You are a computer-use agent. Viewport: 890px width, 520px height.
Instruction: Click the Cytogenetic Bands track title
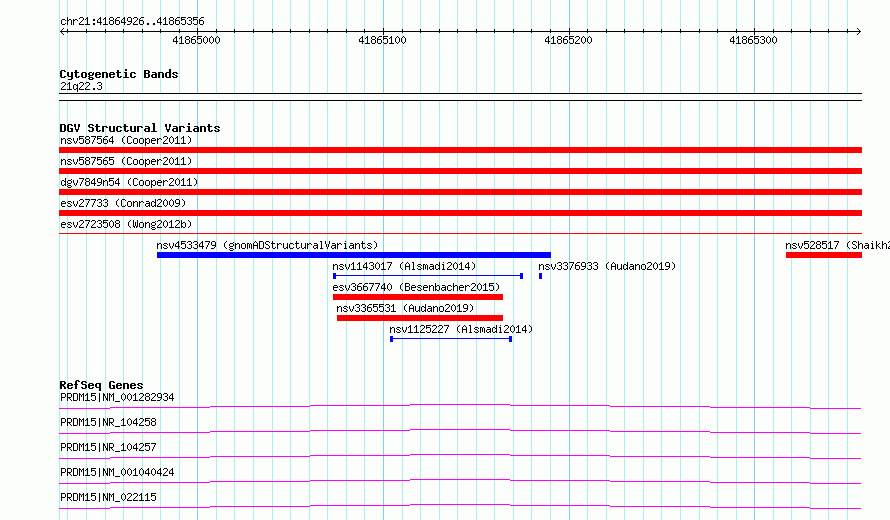click(119, 74)
